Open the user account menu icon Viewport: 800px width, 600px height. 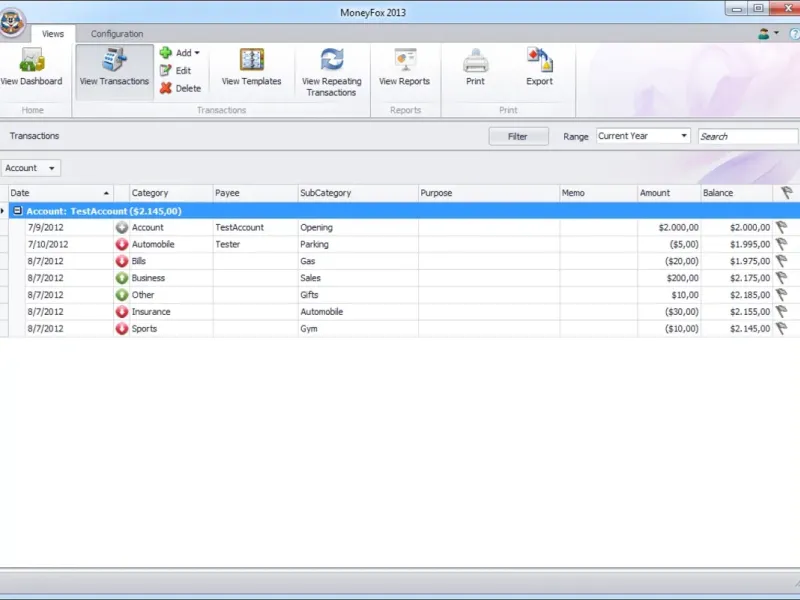tap(764, 34)
